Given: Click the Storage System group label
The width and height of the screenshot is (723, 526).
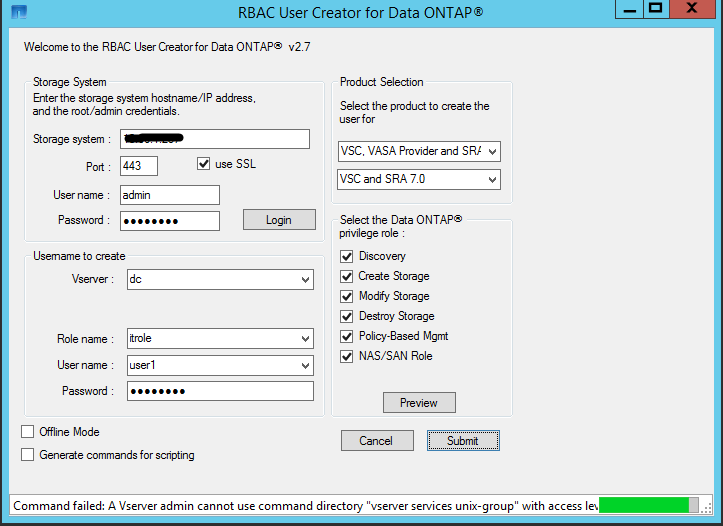Looking at the screenshot, I should point(70,82).
